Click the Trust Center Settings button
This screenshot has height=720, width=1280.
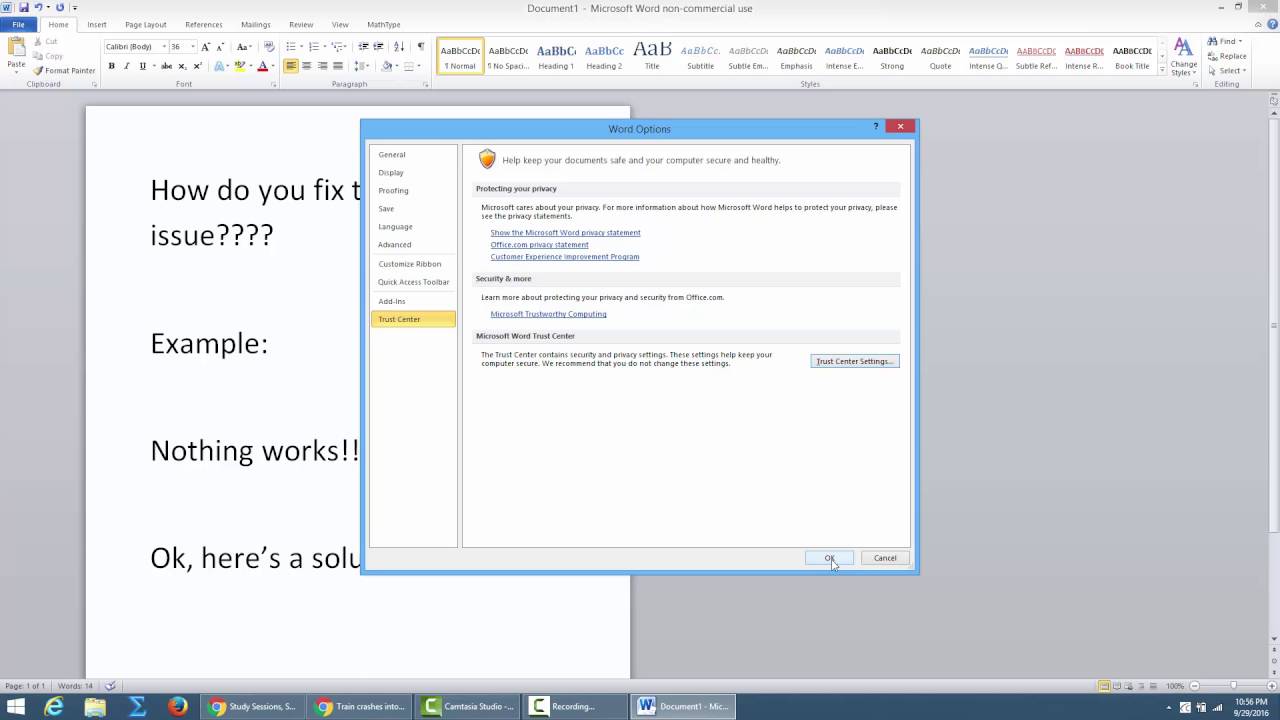click(855, 361)
